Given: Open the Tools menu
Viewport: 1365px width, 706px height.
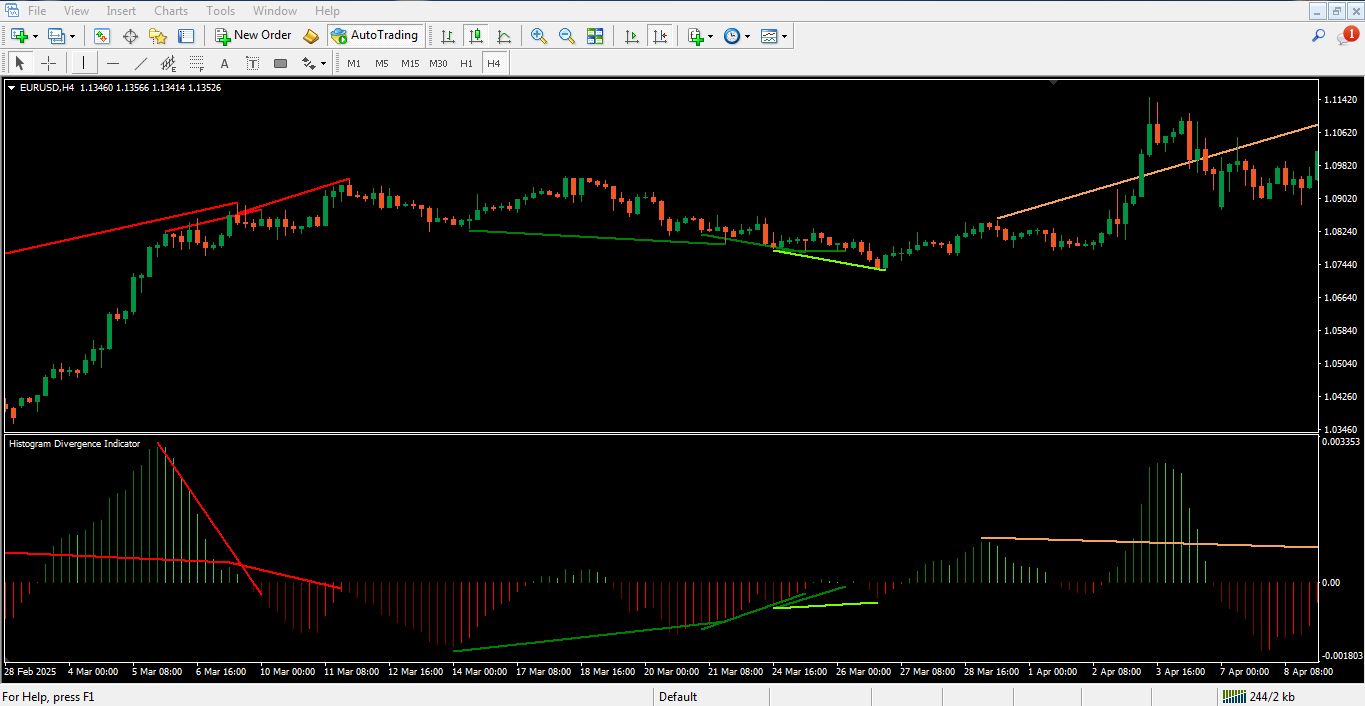Looking at the screenshot, I should pyautogui.click(x=220, y=11).
